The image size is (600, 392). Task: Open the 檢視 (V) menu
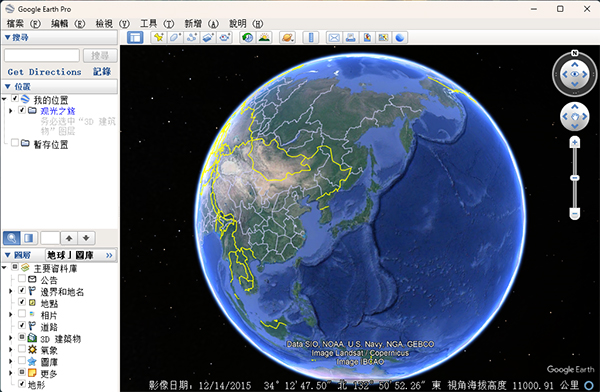click(113, 24)
